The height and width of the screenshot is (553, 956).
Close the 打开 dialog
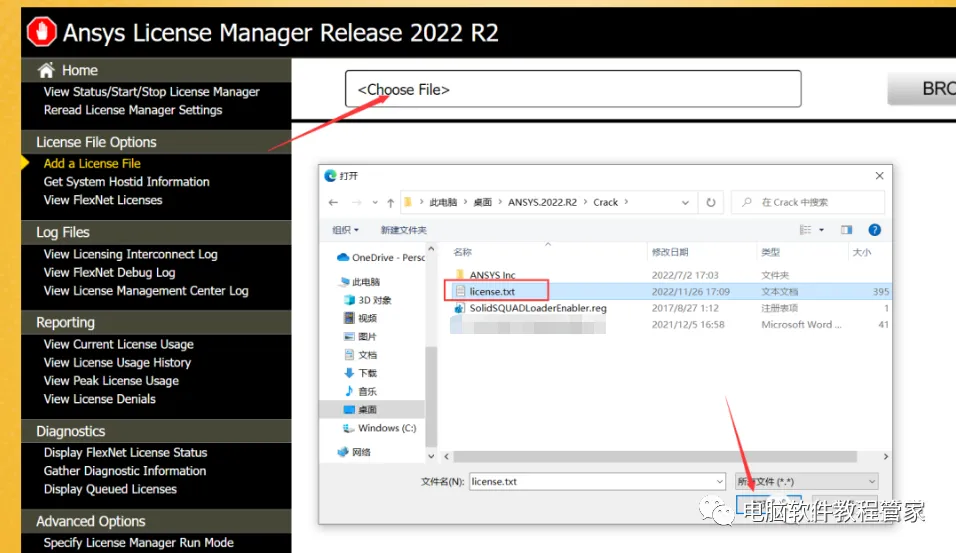point(879,176)
